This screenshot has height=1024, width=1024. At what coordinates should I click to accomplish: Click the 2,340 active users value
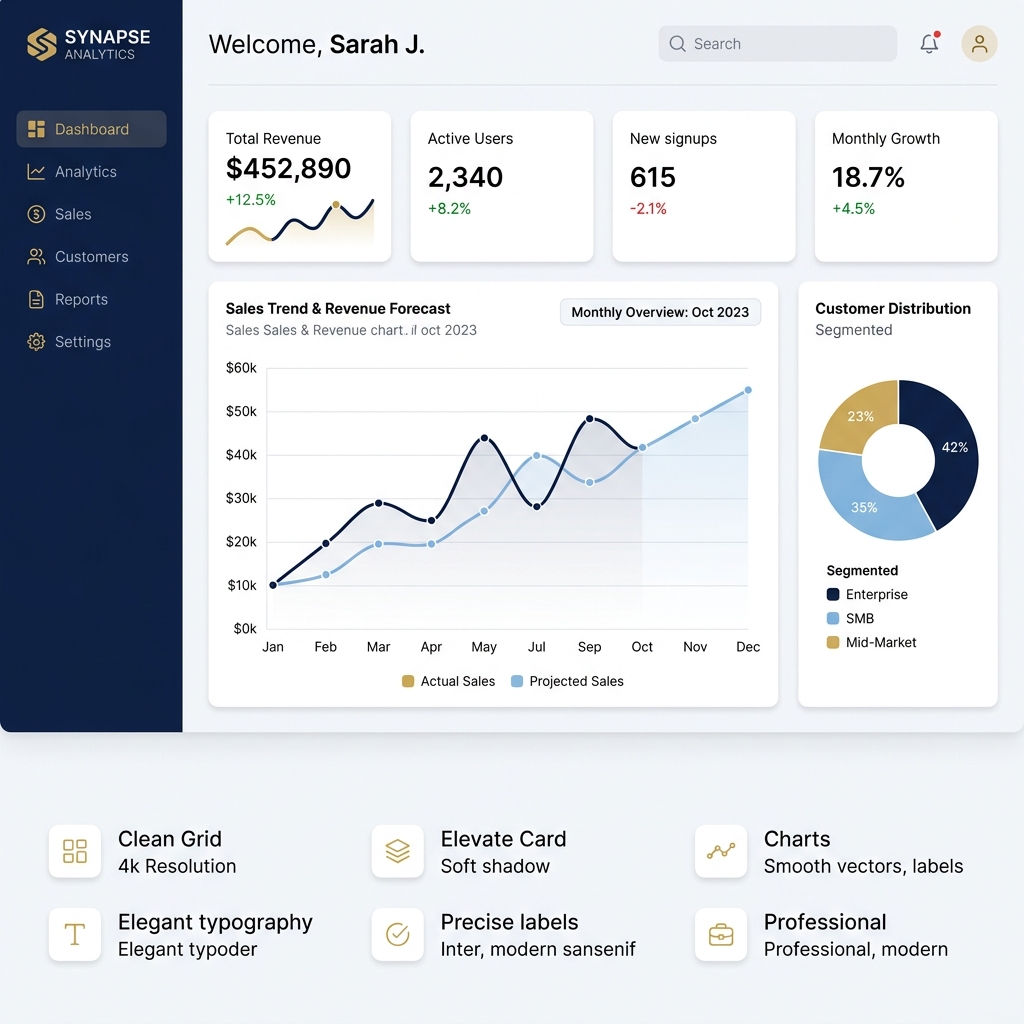(x=465, y=177)
